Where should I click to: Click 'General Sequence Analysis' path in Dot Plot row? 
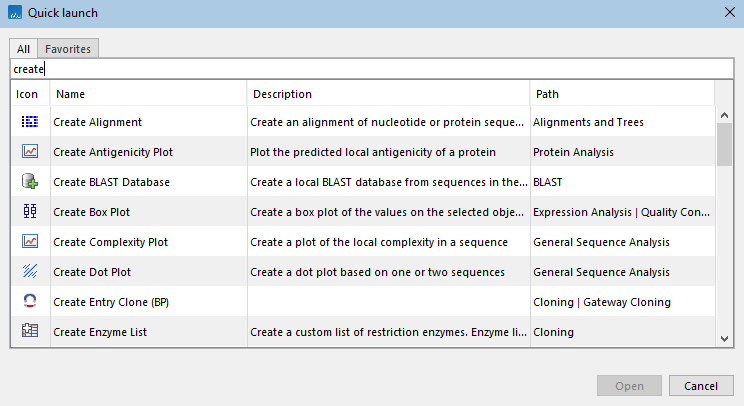(x=623, y=272)
